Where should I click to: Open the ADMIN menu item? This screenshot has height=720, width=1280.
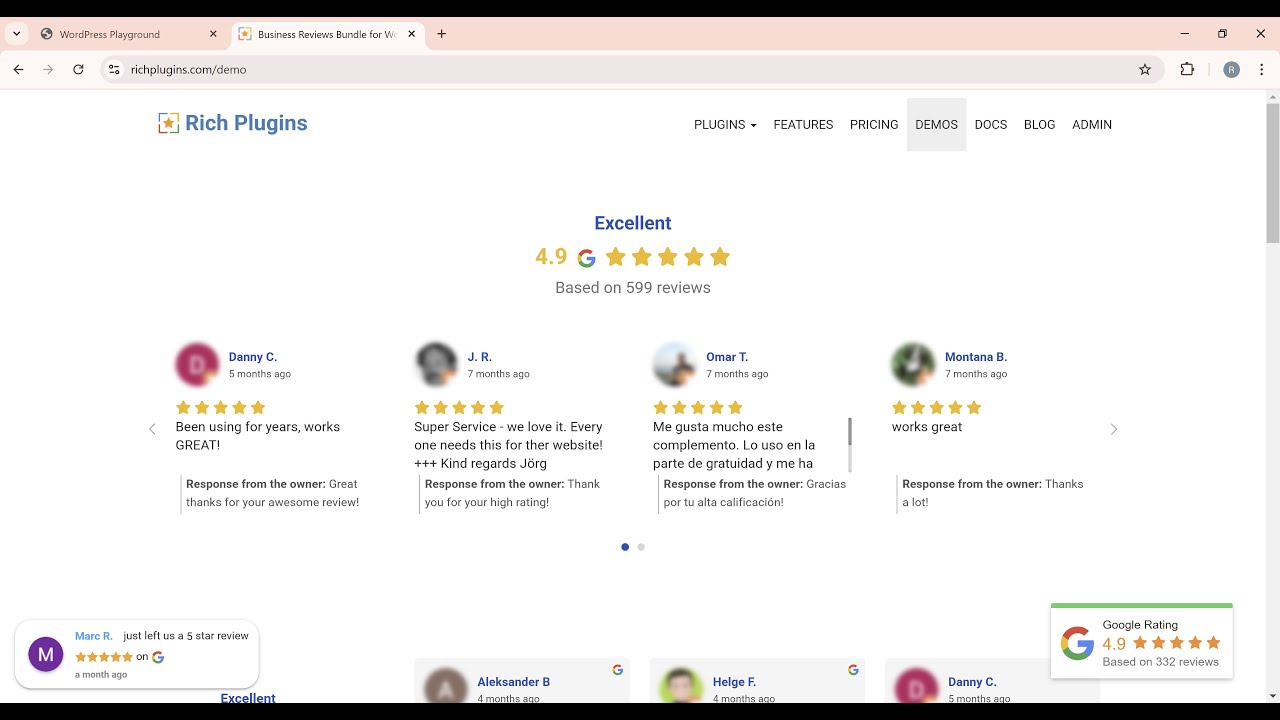pyautogui.click(x=1092, y=125)
